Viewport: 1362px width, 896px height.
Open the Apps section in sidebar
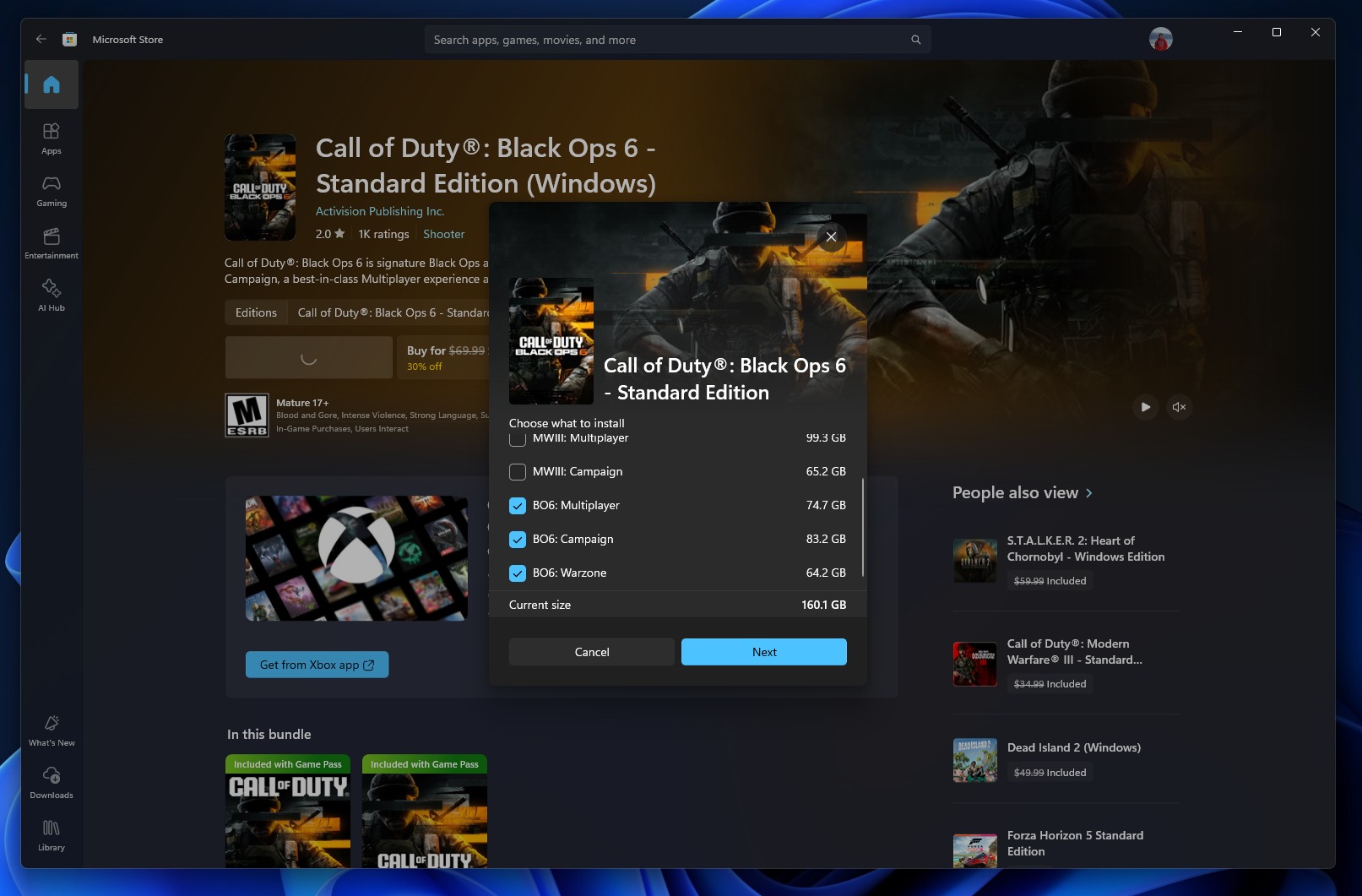click(x=52, y=138)
